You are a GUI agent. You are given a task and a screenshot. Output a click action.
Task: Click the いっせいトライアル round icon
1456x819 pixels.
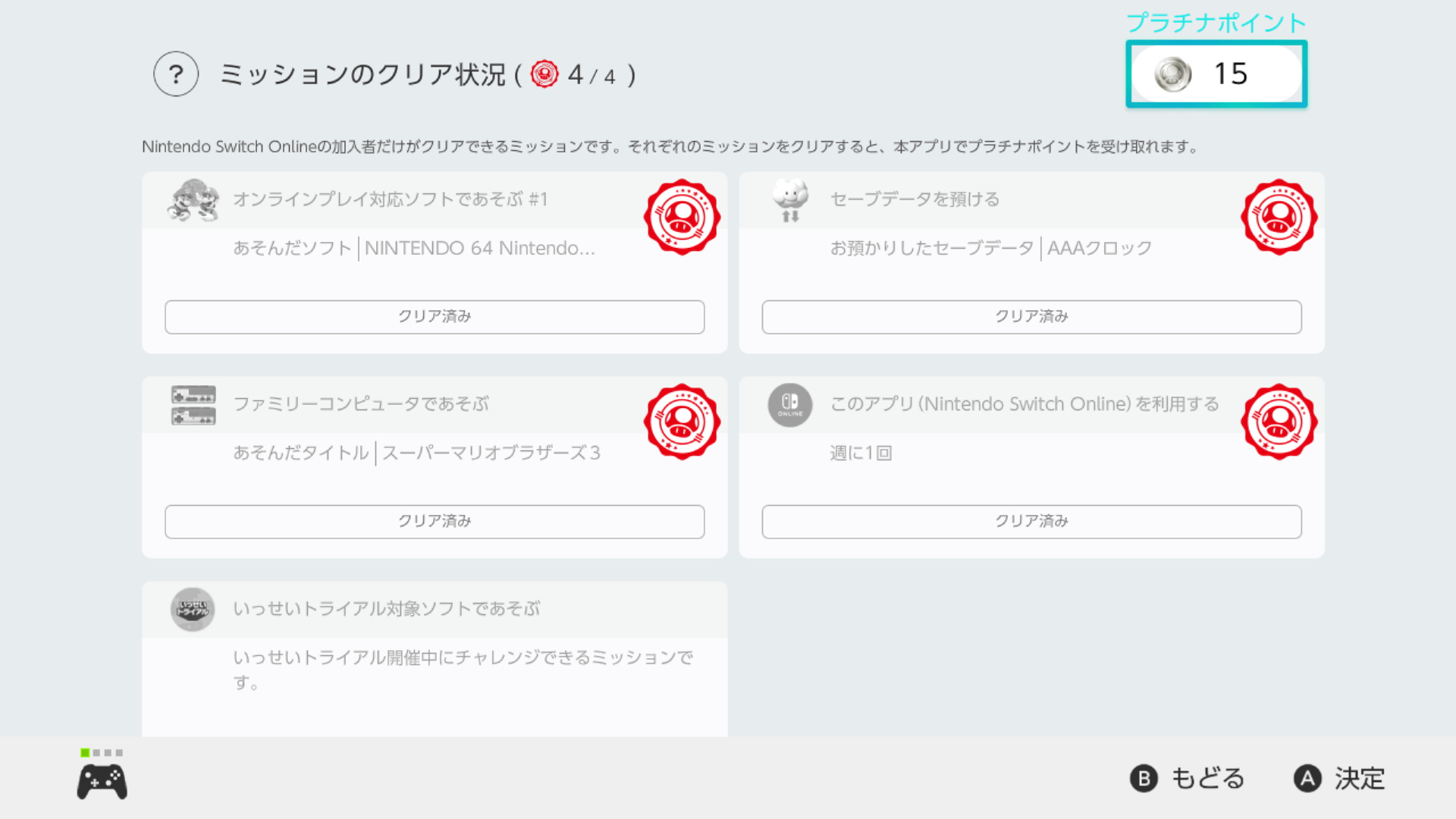pos(193,610)
